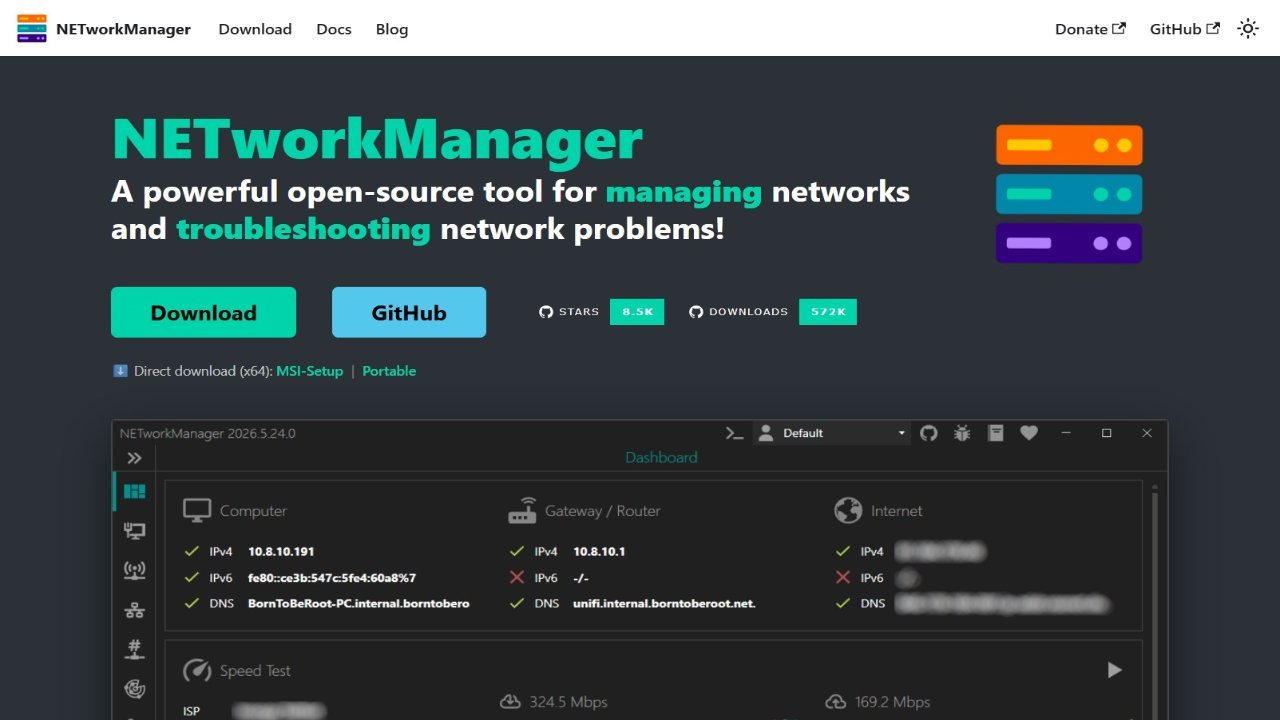The height and width of the screenshot is (720, 1280).
Task: Click the blue GitHub button
Action: click(x=409, y=312)
